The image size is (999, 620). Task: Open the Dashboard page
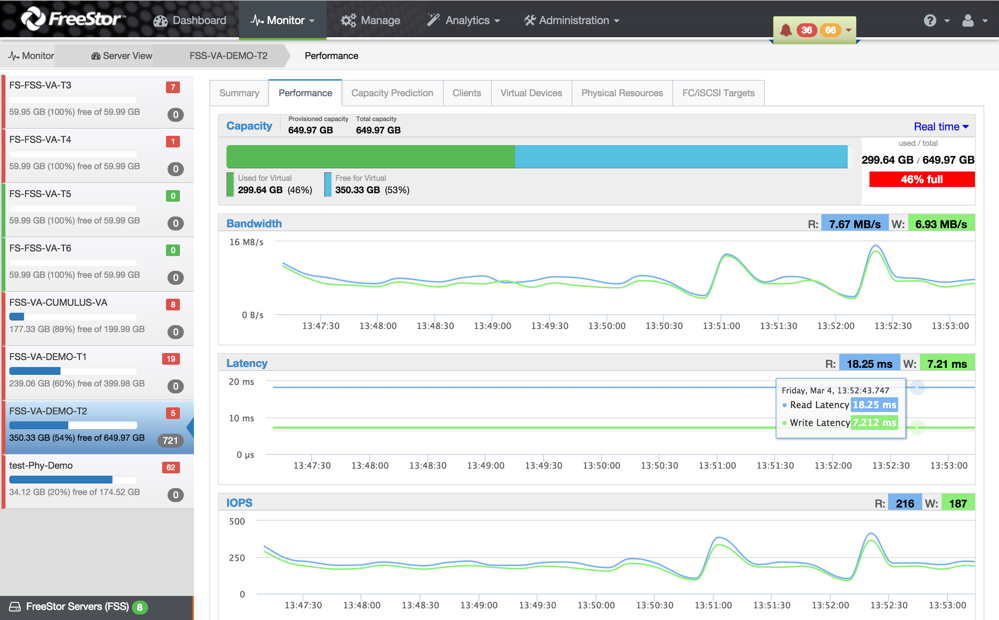190,20
